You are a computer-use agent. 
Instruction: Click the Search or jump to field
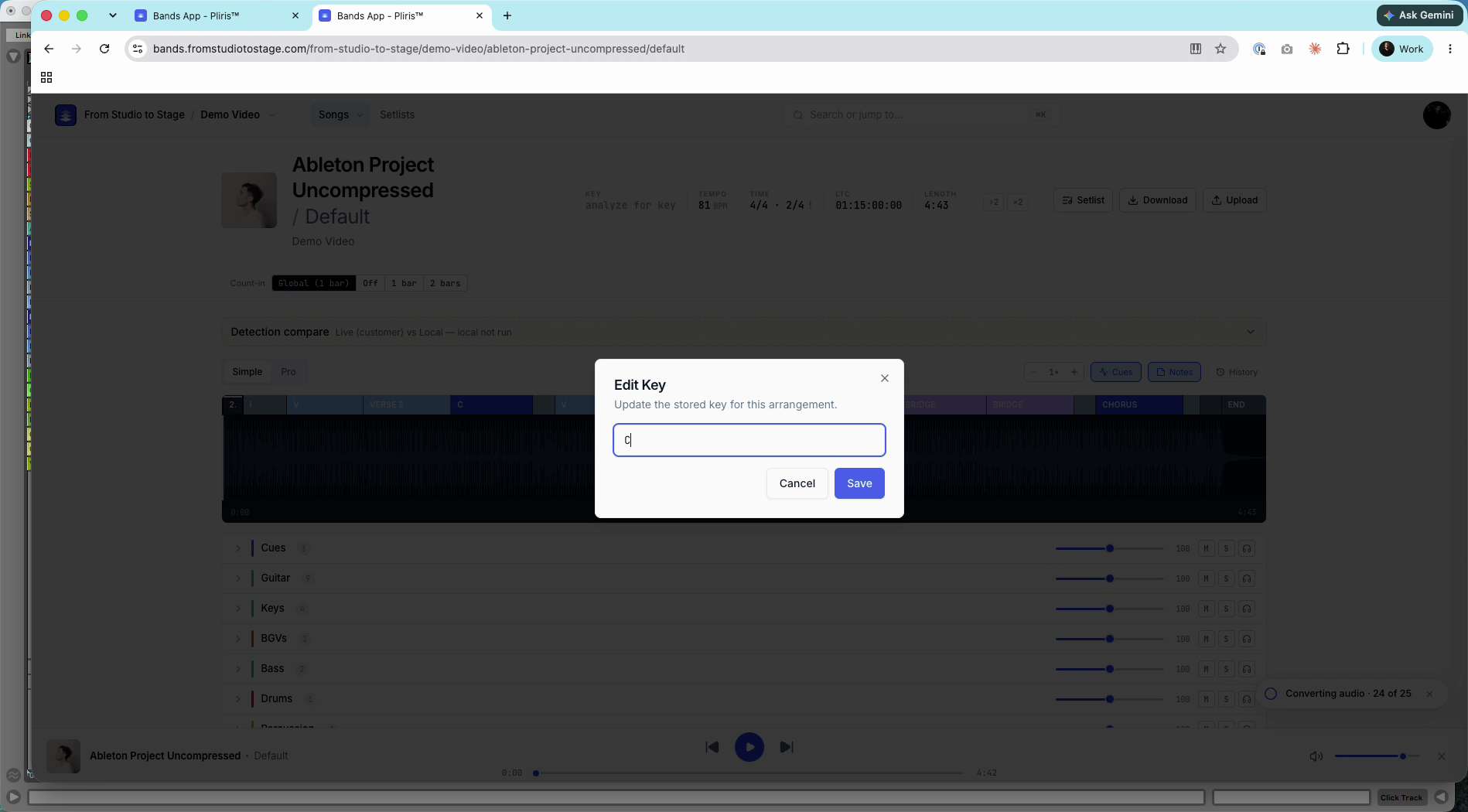coord(920,114)
